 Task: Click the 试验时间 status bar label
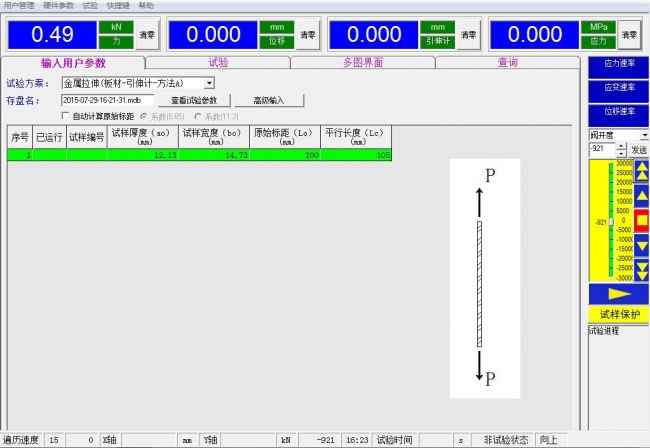pyautogui.click(x=394, y=440)
